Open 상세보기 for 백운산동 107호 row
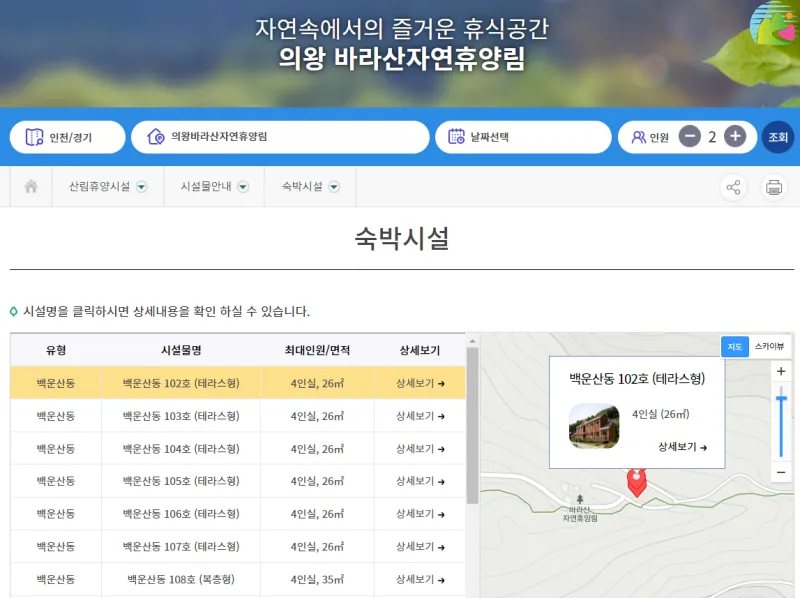The image size is (800, 598). click(420, 547)
